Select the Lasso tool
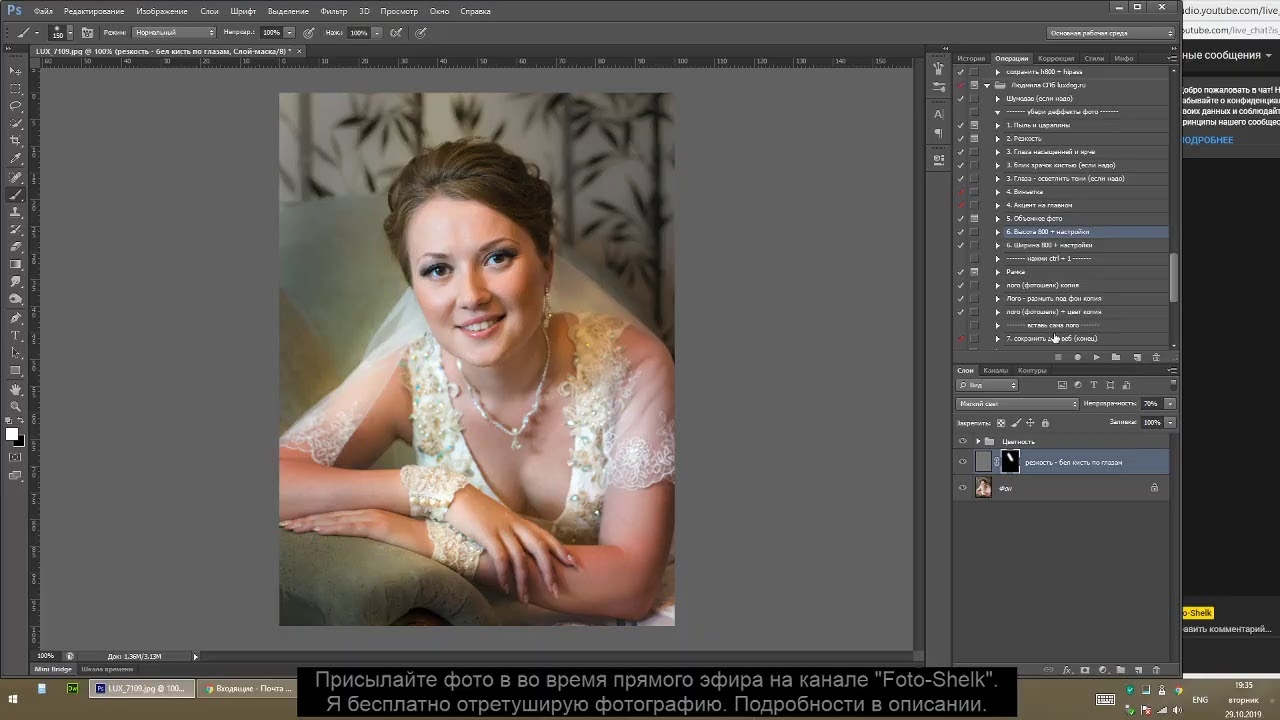1280x720 pixels. point(16,106)
